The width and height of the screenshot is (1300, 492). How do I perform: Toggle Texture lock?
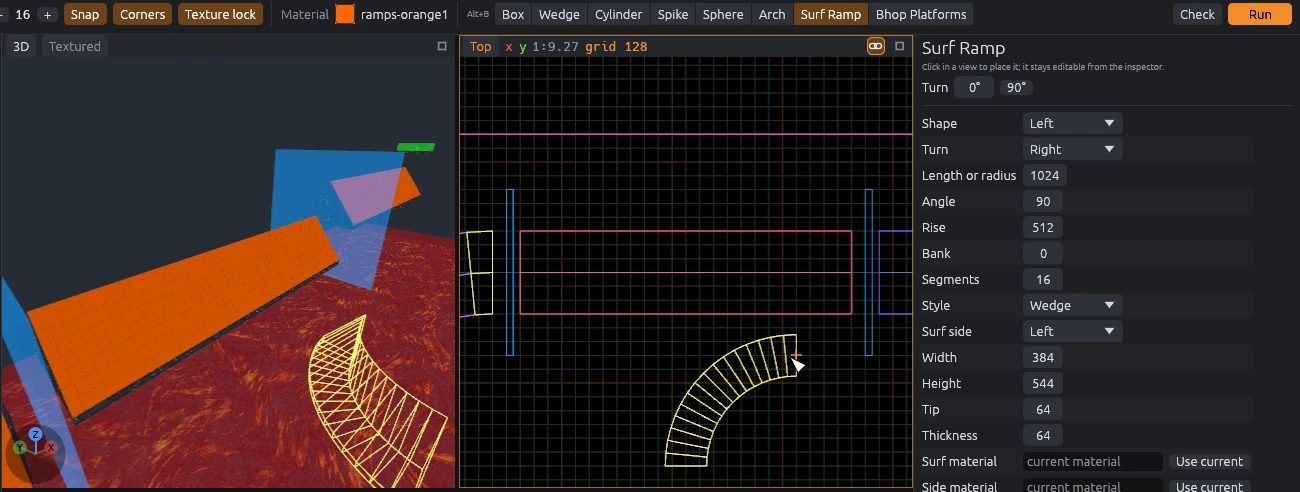pos(221,15)
